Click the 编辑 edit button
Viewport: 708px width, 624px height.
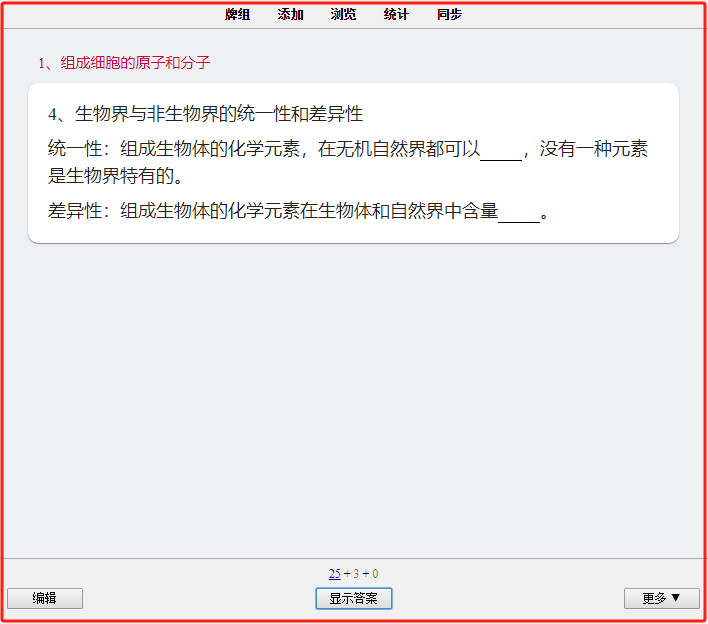click(45, 598)
